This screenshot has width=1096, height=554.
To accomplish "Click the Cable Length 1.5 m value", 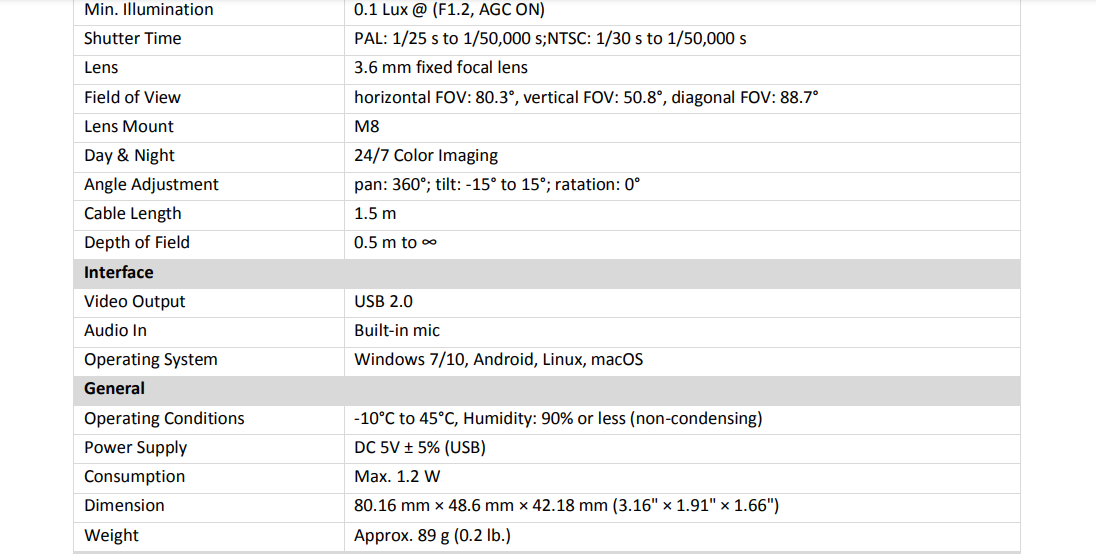I will 375,214.
